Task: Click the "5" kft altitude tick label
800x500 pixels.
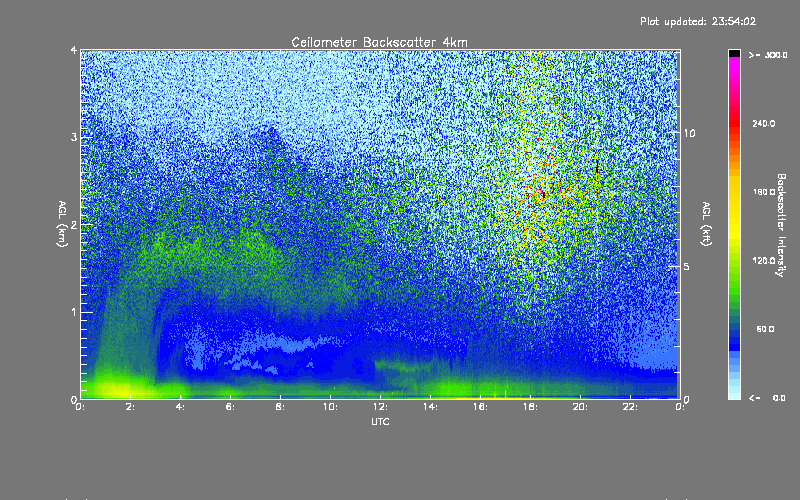Action: [x=687, y=267]
